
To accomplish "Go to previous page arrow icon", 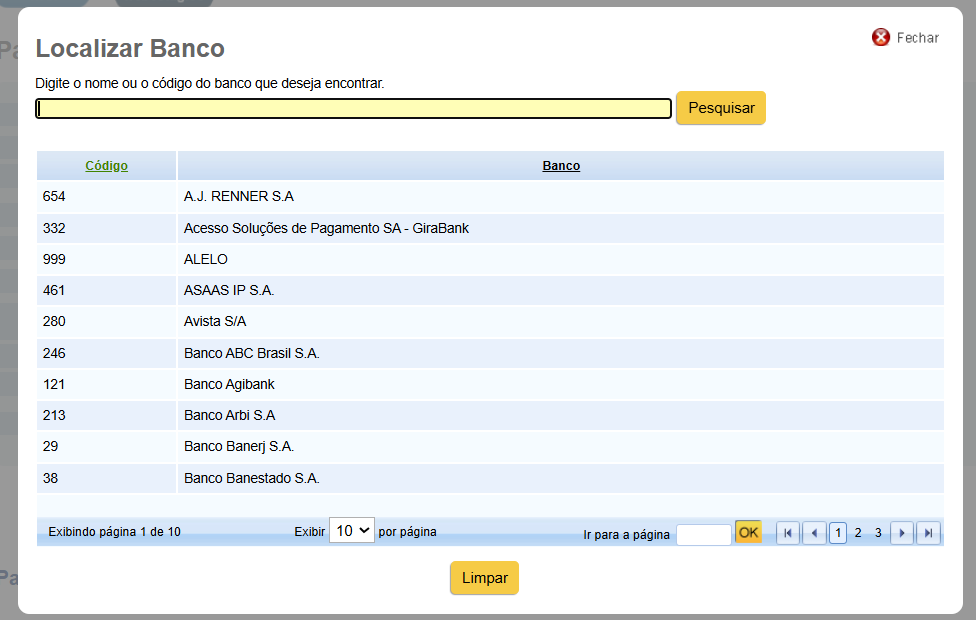I will click(x=814, y=533).
